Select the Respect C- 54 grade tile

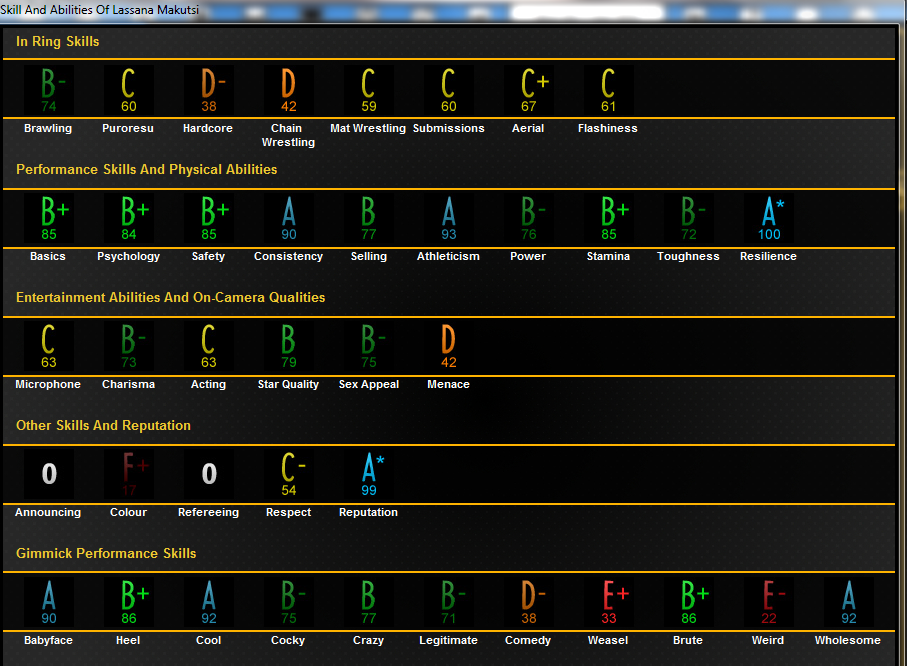(289, 474)
